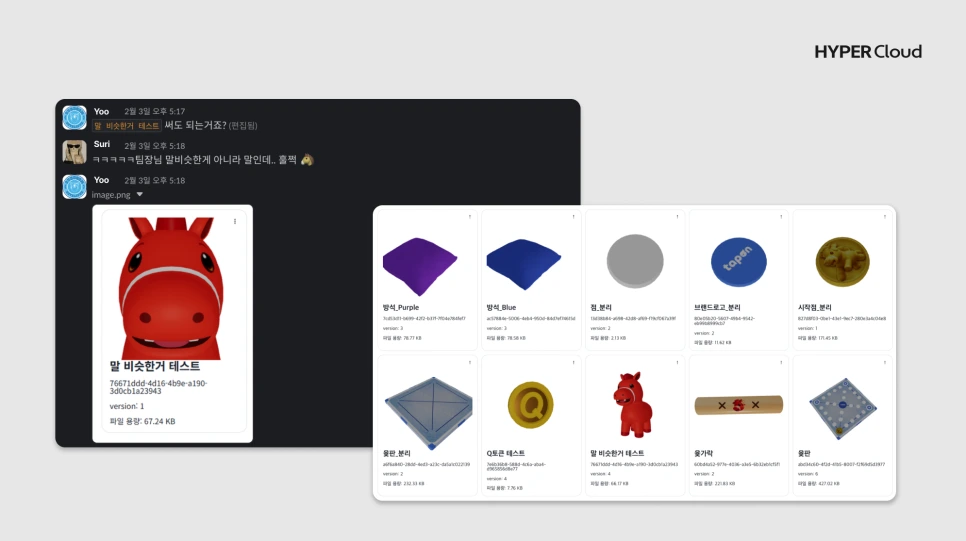Image resolution: width=966 pixels, height=541 pixels.
Task: Open the kebab menu on 시작점_분리 card
Action: pos(885,216)
